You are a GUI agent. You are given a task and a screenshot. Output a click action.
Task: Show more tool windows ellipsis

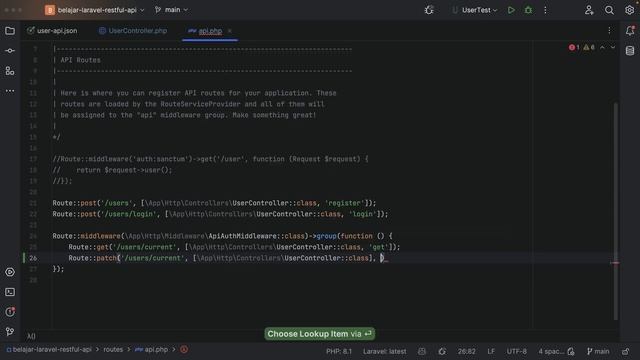point(10,91)
